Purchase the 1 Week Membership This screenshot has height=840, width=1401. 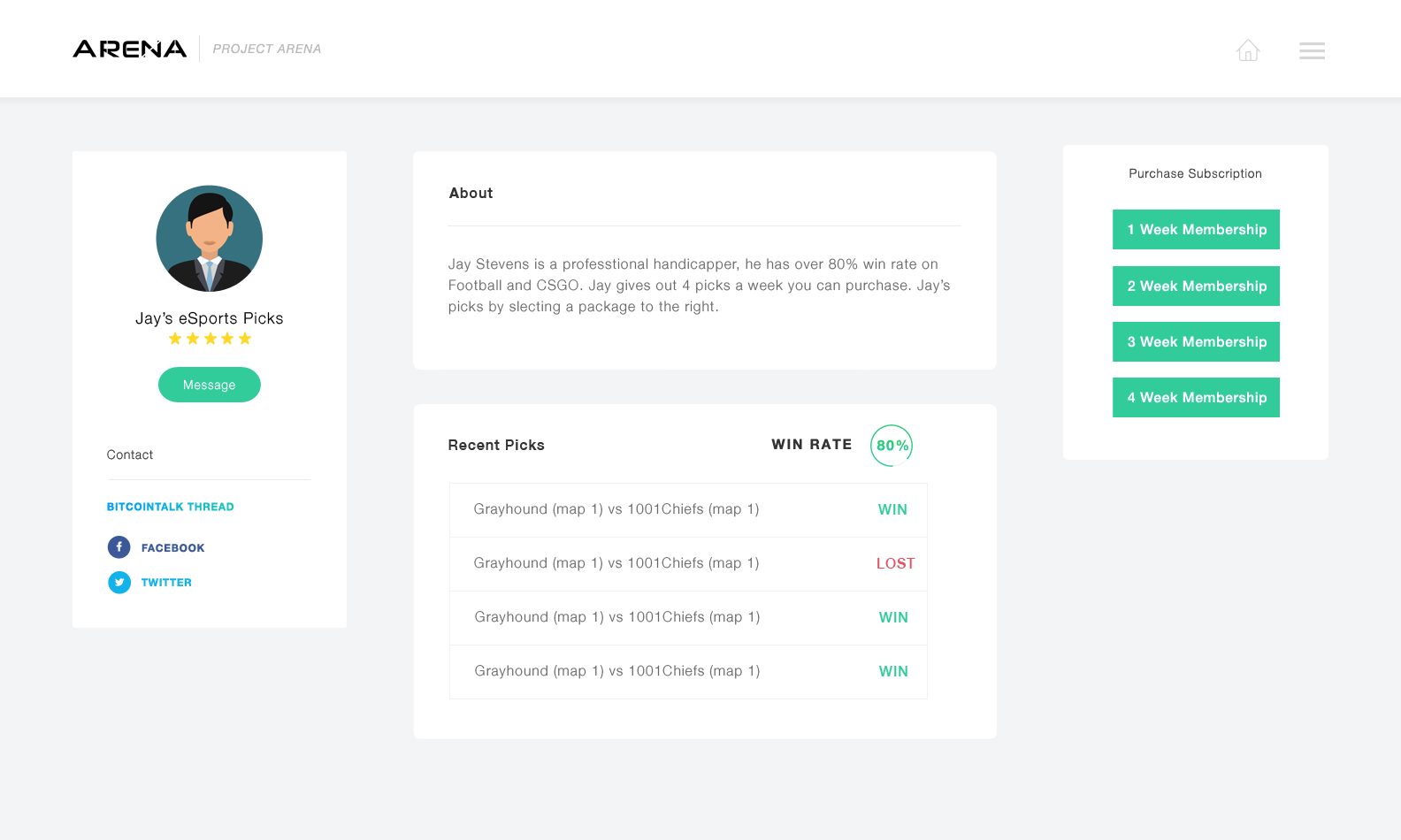tap(1196, 230)
